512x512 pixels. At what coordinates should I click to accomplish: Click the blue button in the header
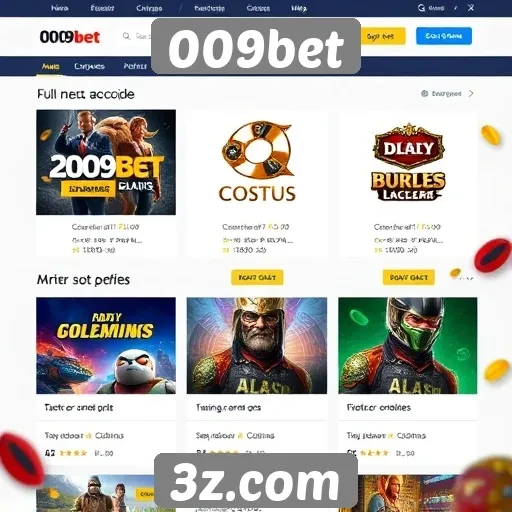click(444, 36)
